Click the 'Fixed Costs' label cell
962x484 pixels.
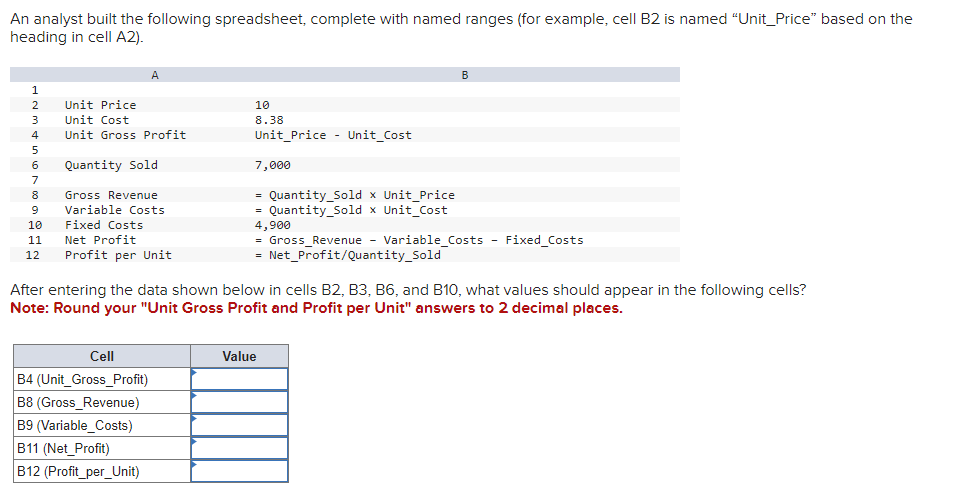coord(104,225)
